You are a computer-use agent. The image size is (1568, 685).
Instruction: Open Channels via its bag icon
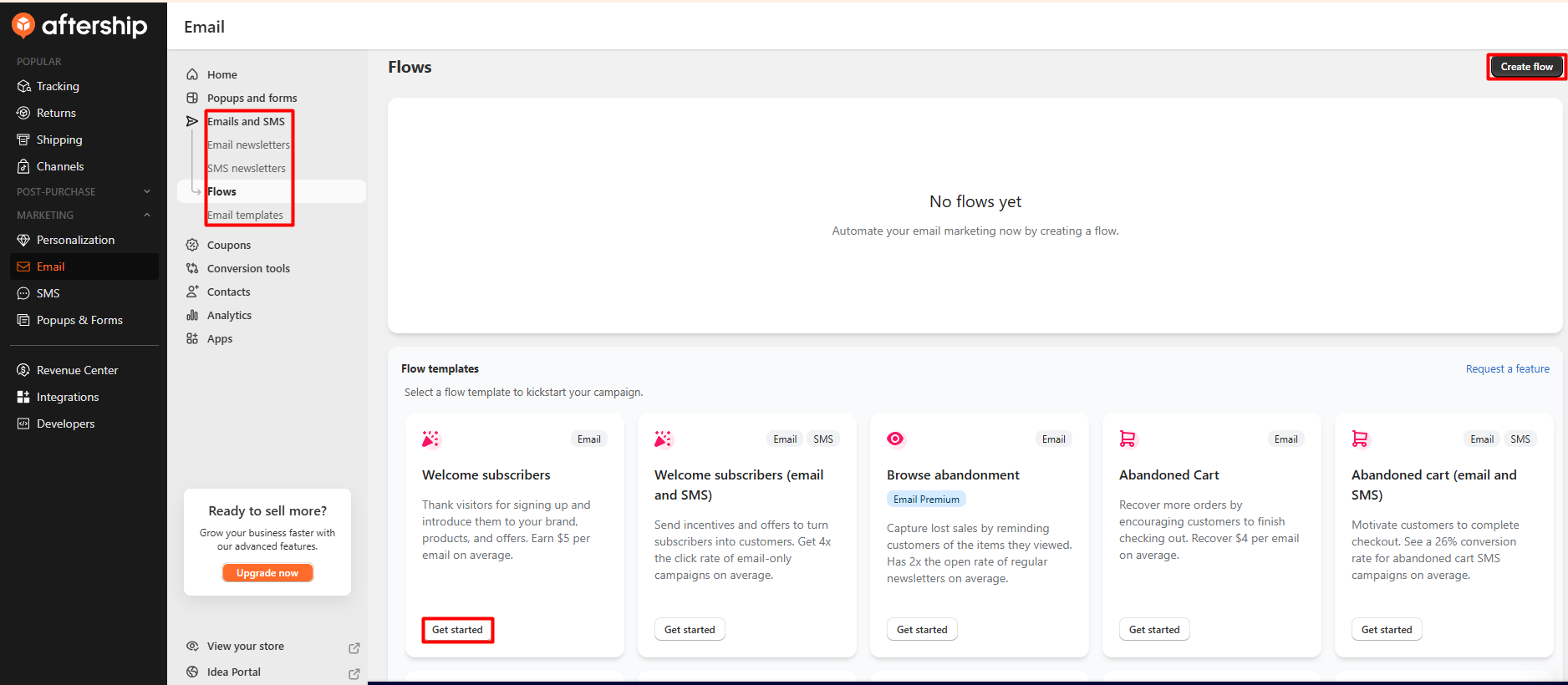click(x=23, y=166)
